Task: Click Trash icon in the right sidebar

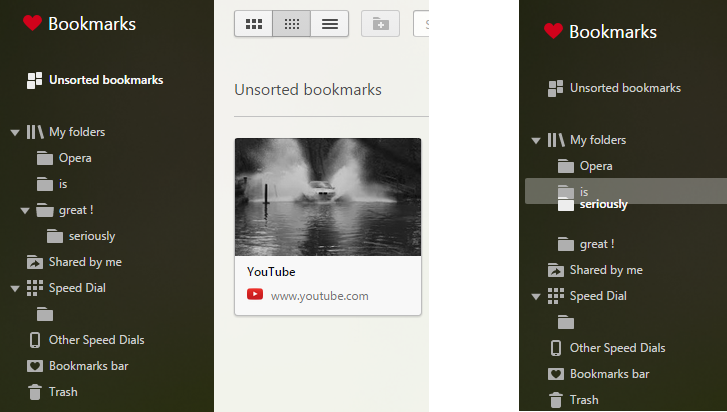Action: pyautogui.click(x=556, y=400)
